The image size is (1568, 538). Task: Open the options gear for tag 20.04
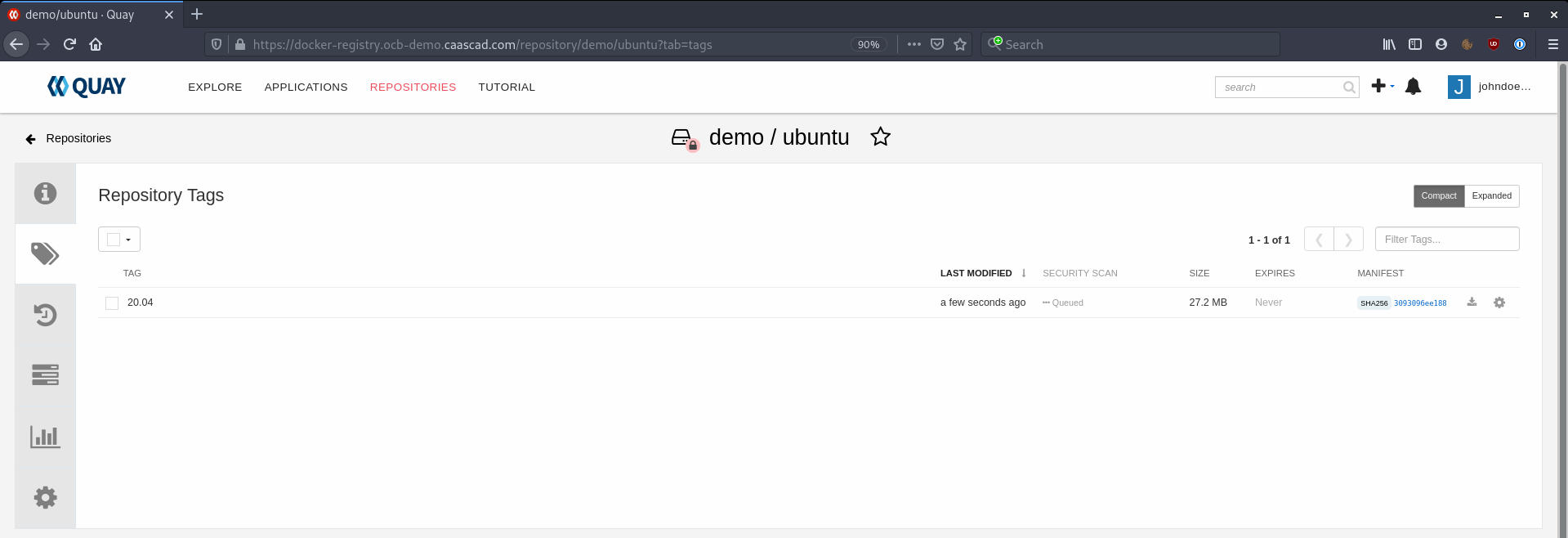(1499, 303)
